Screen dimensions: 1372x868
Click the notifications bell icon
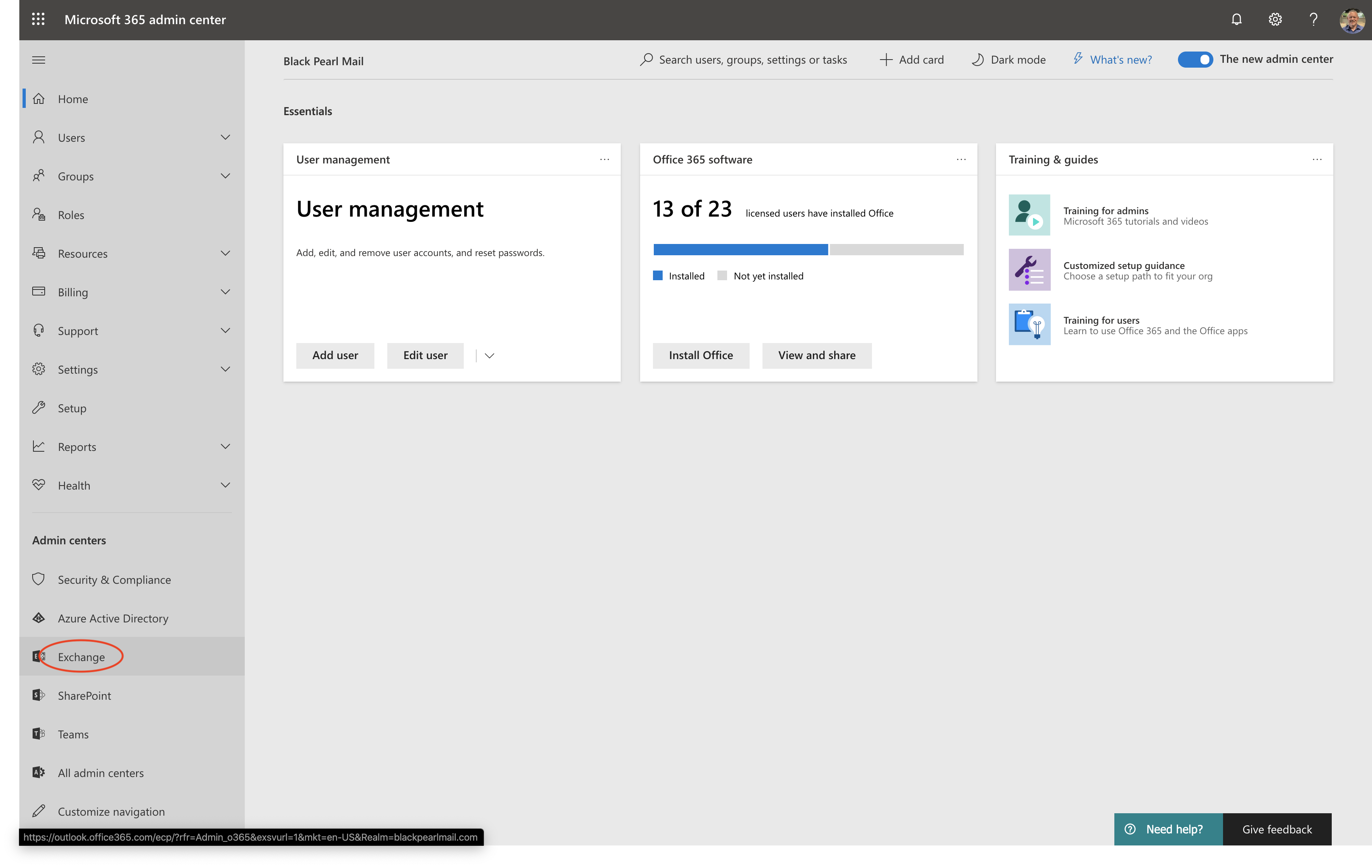1236,19
